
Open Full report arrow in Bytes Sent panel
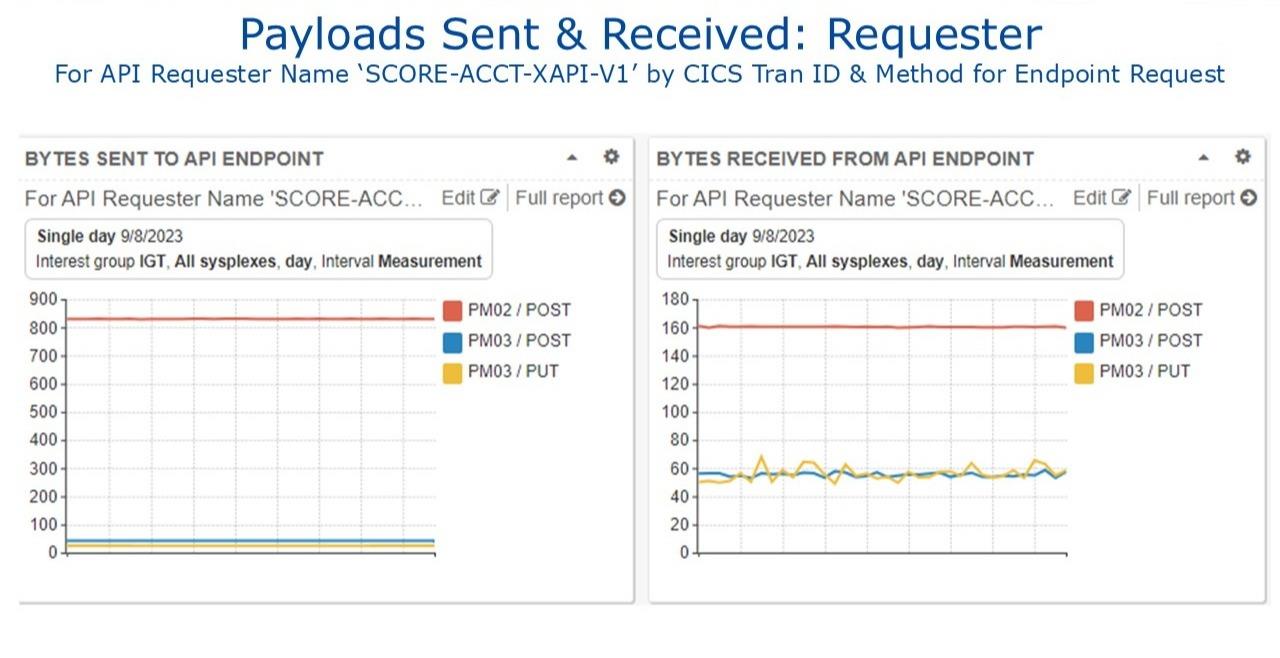coord(617,198)
